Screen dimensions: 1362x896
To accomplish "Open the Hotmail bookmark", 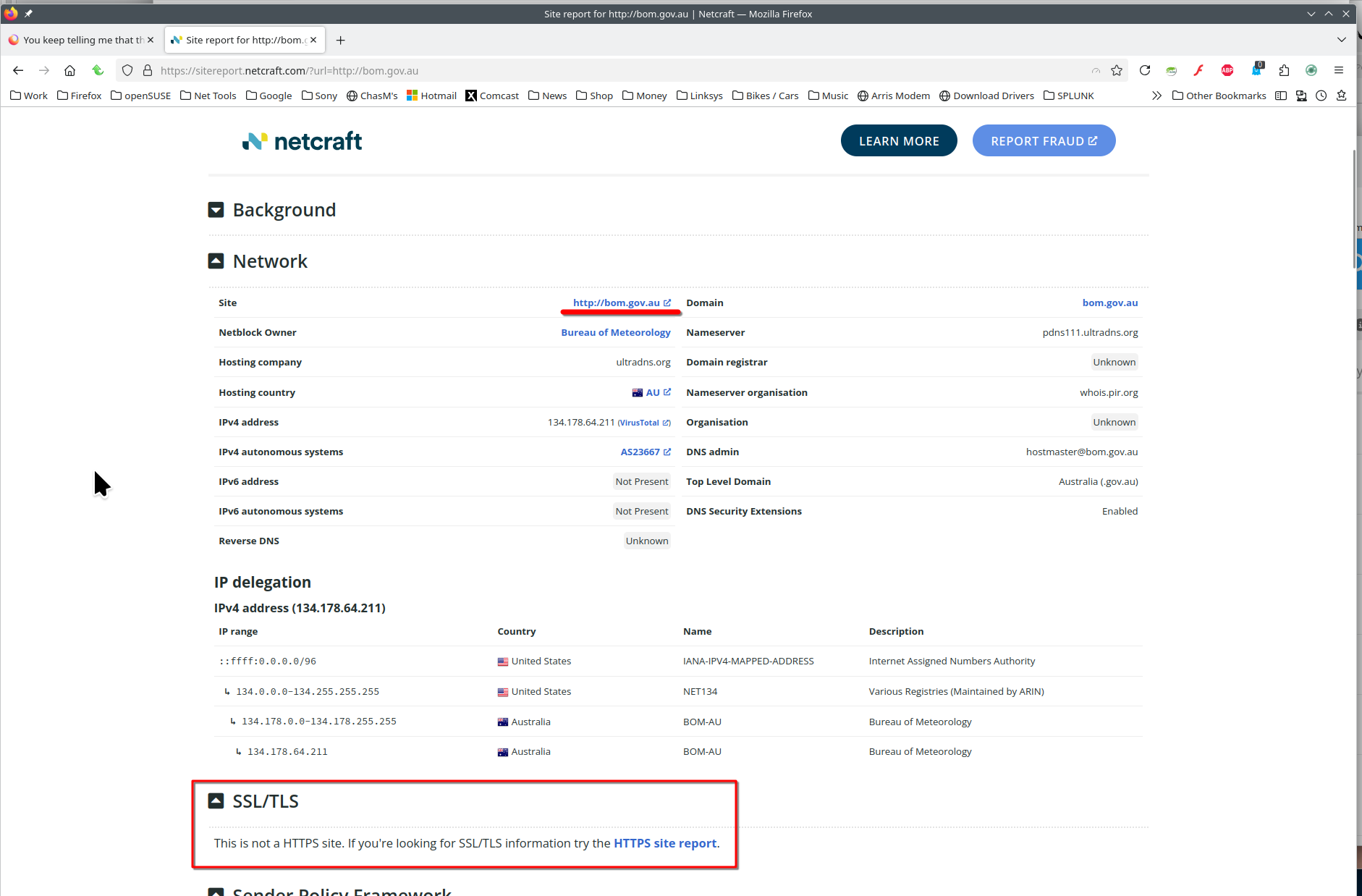I will tap(432, 96).
